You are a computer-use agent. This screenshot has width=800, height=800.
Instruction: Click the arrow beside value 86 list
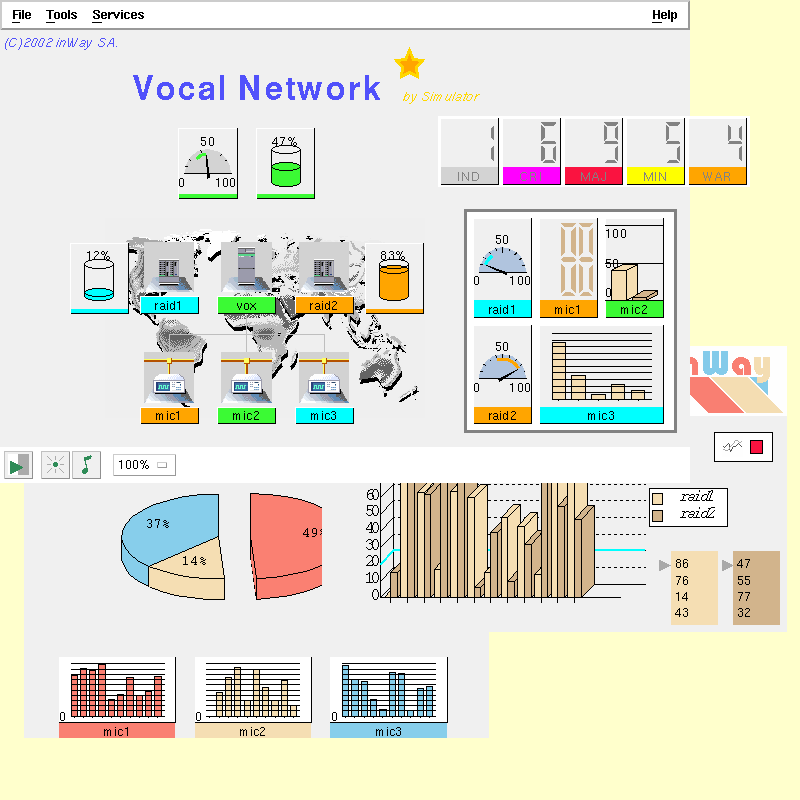[x=664, y=565]
